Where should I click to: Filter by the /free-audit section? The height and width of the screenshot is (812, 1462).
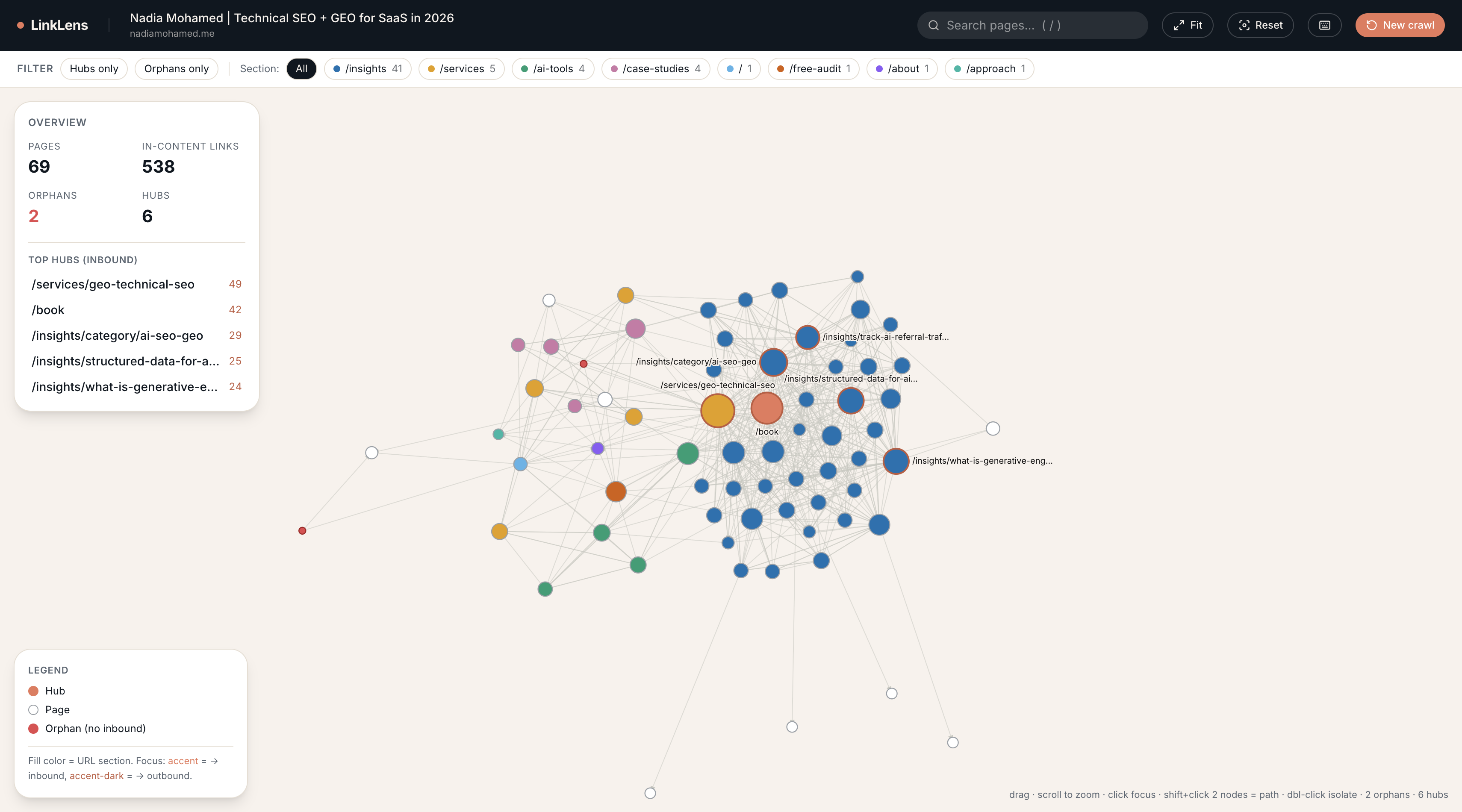click(814, 69)
